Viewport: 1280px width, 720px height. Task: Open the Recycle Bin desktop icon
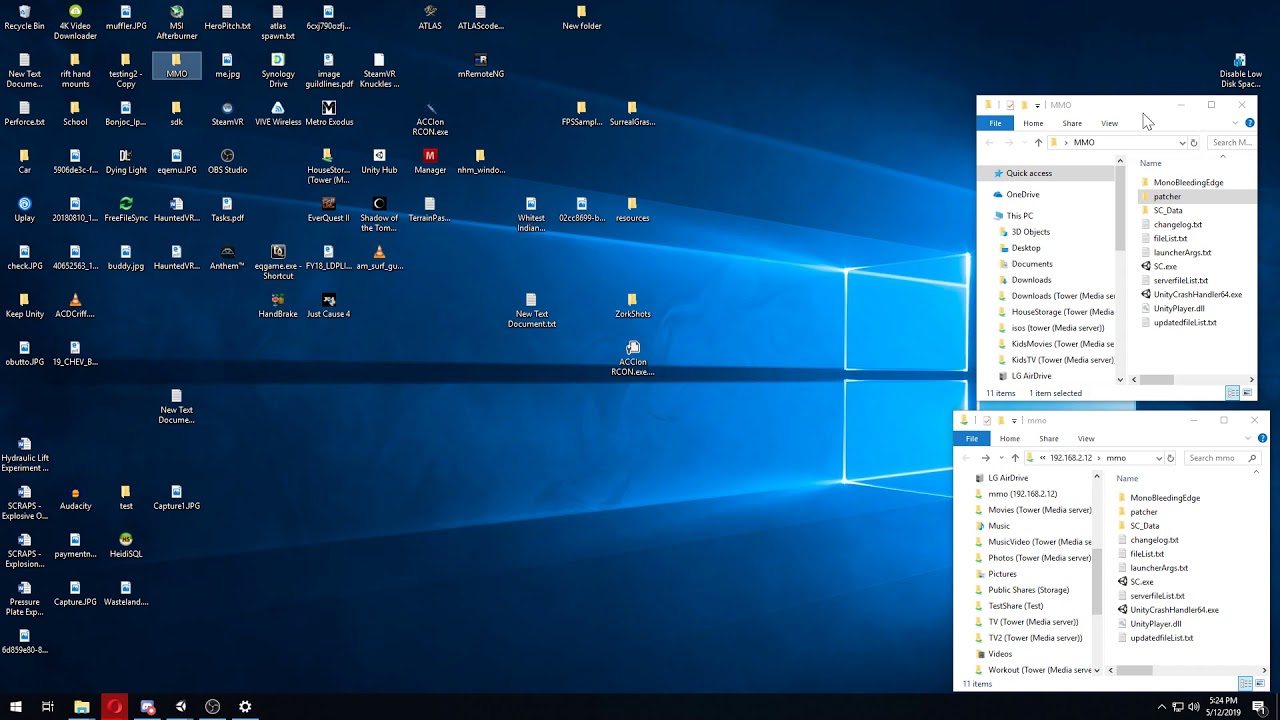24,18
